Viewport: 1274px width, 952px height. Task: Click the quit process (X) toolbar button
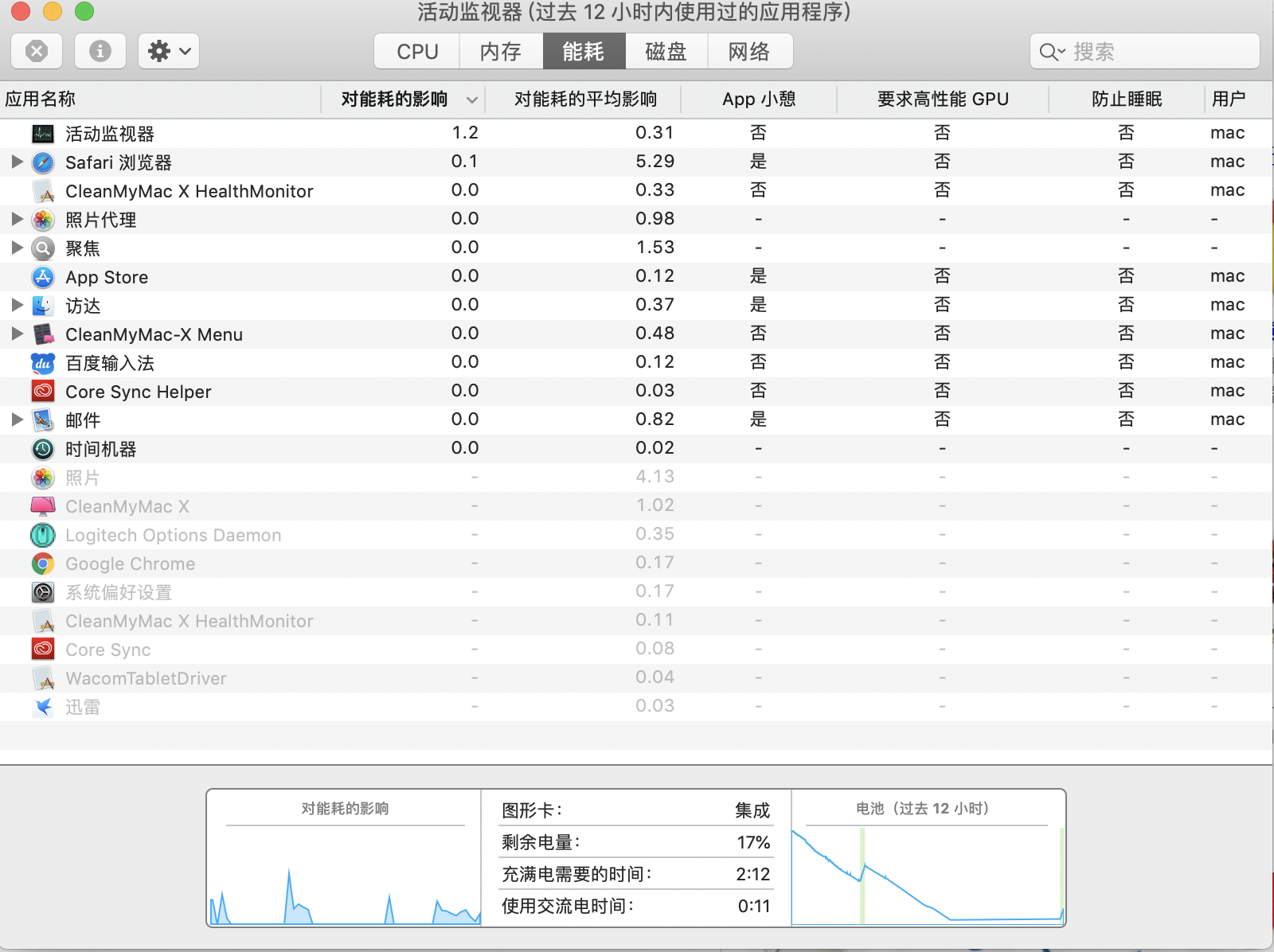[x=37, y=52]
